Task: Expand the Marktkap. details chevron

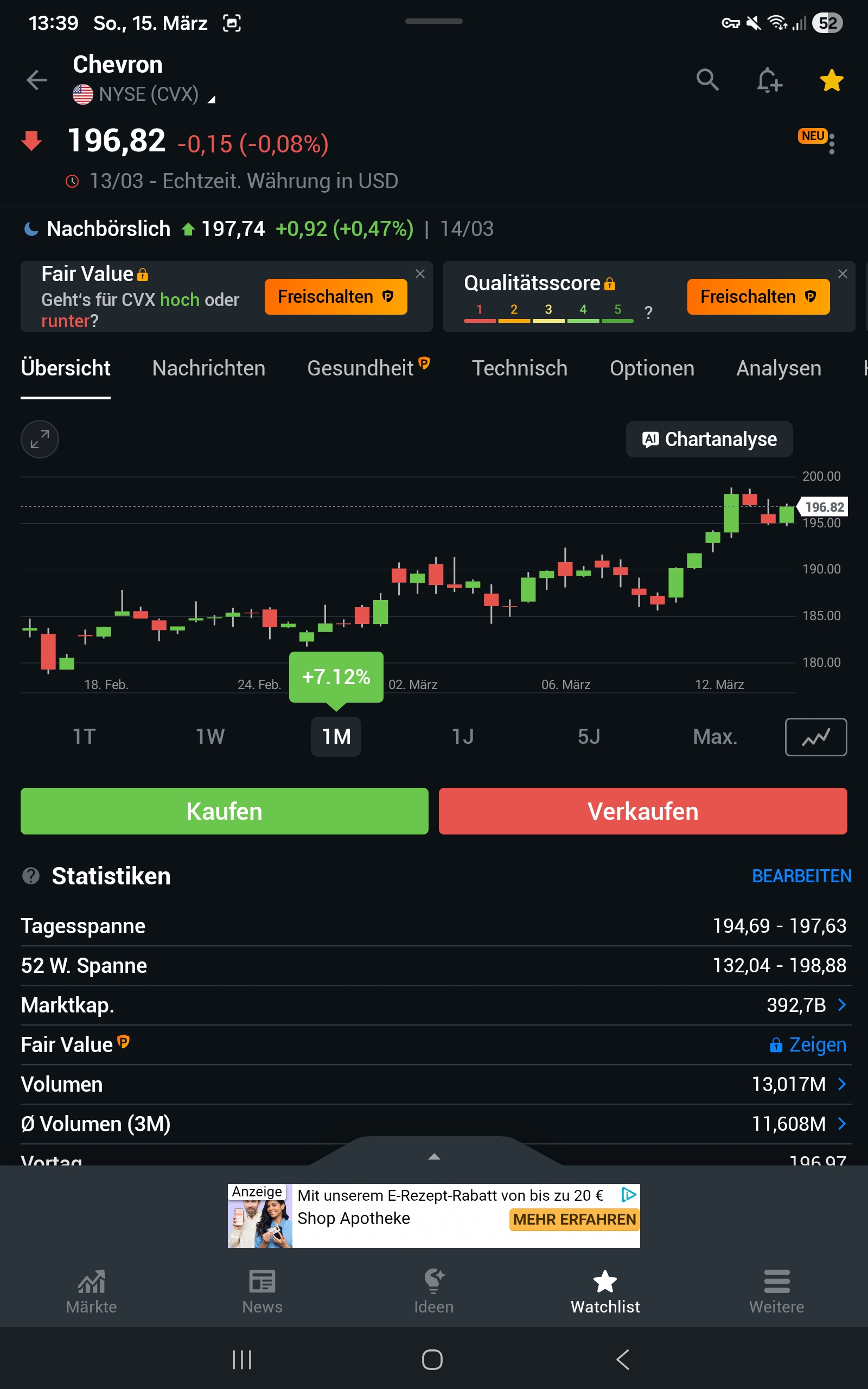Action: point(841,1005)
